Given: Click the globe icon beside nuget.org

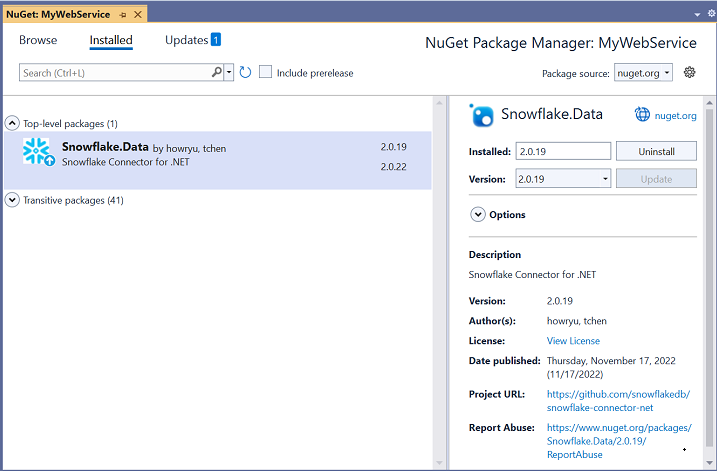Looking at the screenshot, I should pos(642,114).
